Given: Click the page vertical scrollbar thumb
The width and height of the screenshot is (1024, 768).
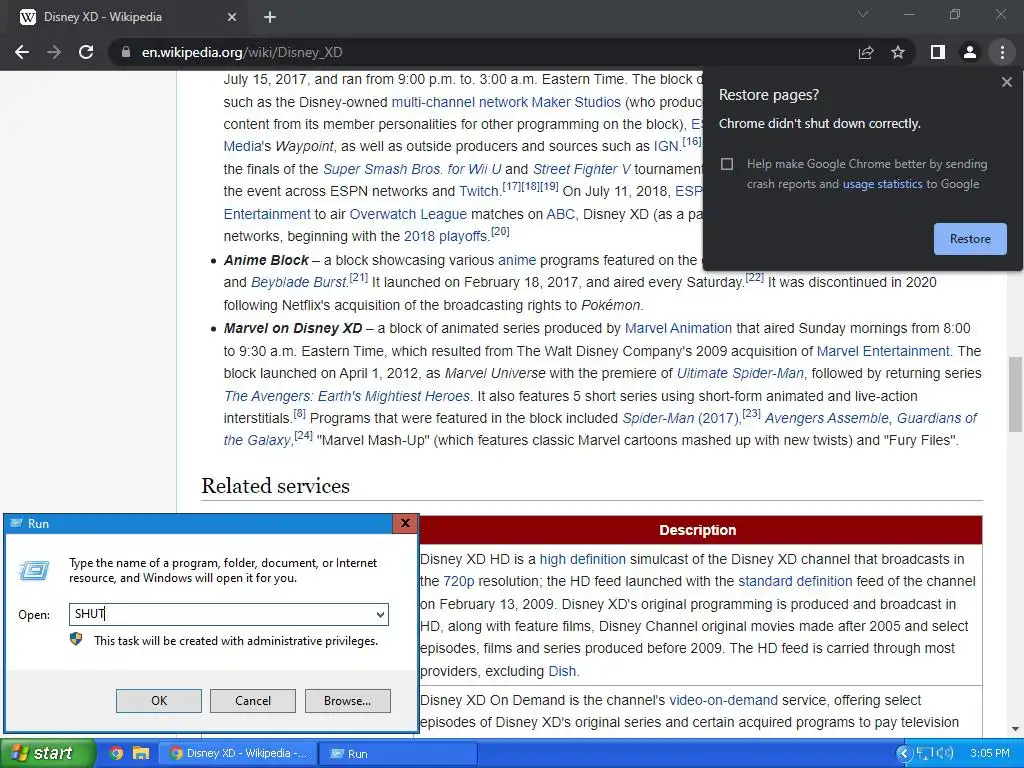Looking at the screenshot, I should 1015,394.
